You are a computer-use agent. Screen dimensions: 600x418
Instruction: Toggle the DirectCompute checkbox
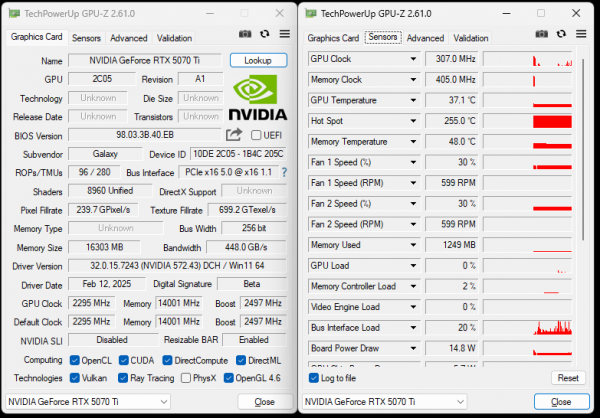(167, 360)
